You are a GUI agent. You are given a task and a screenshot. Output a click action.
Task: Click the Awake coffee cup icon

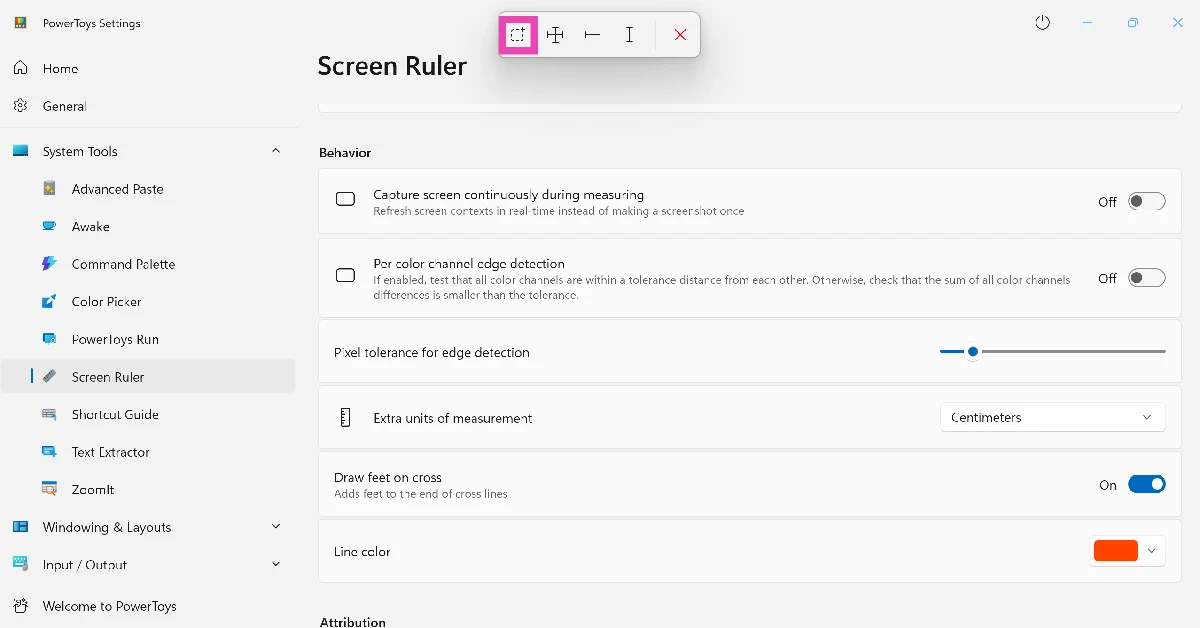point(50,226)
